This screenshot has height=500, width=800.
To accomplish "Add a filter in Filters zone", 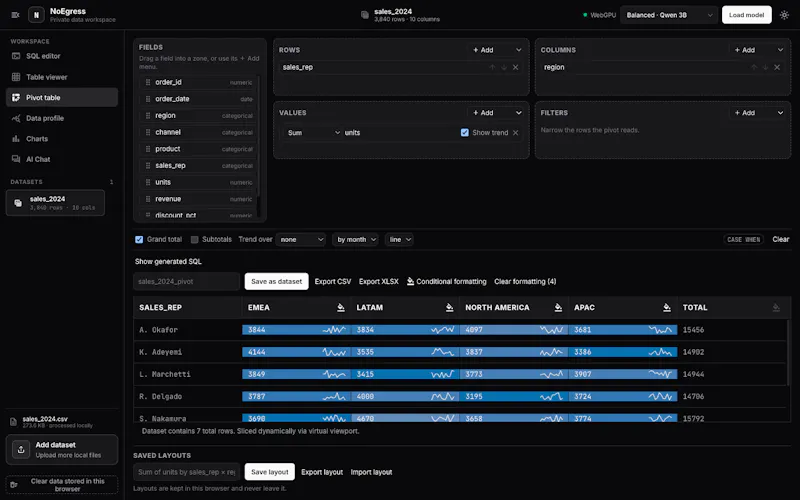I will coord(745,113).
